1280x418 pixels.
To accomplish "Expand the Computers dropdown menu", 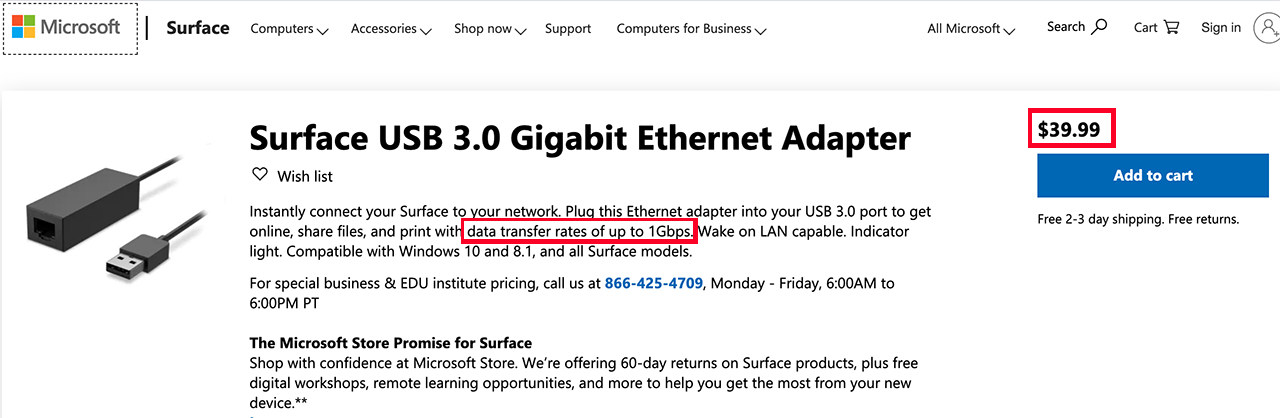I will click(289, 29).
